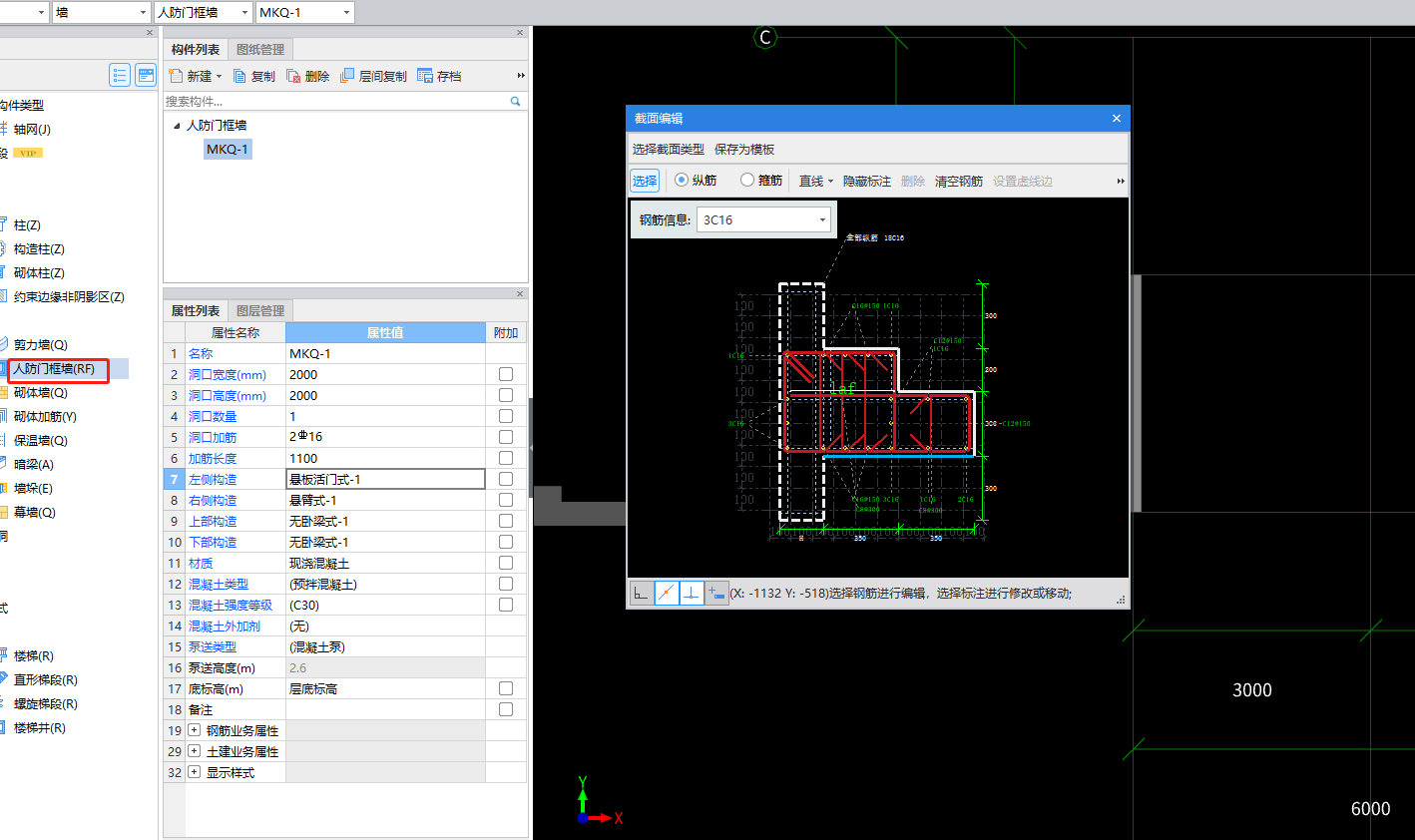Viewport: 1415px width, 840px height.
Task: Open the 钢筋信息 3C16 dropdown
Action: pos(822,219)
